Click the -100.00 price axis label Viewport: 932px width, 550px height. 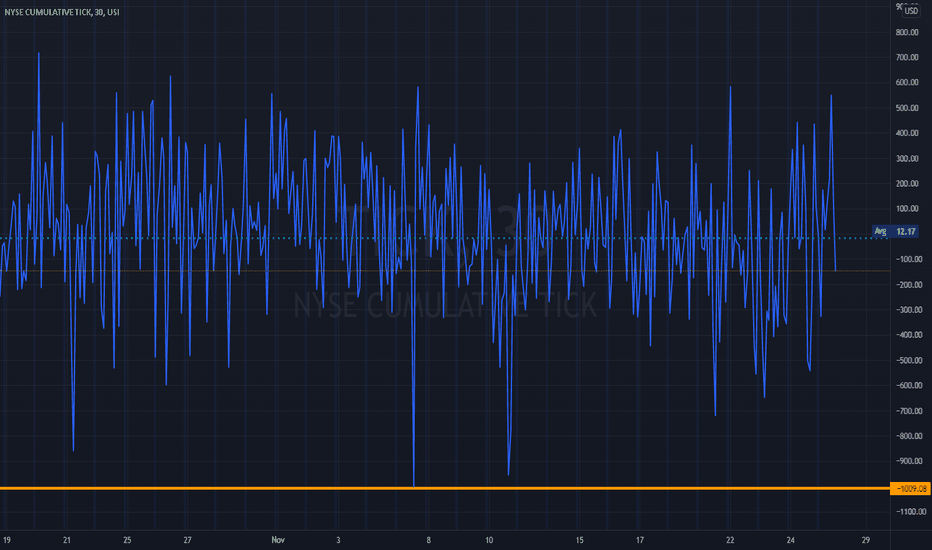pos(909,259)
